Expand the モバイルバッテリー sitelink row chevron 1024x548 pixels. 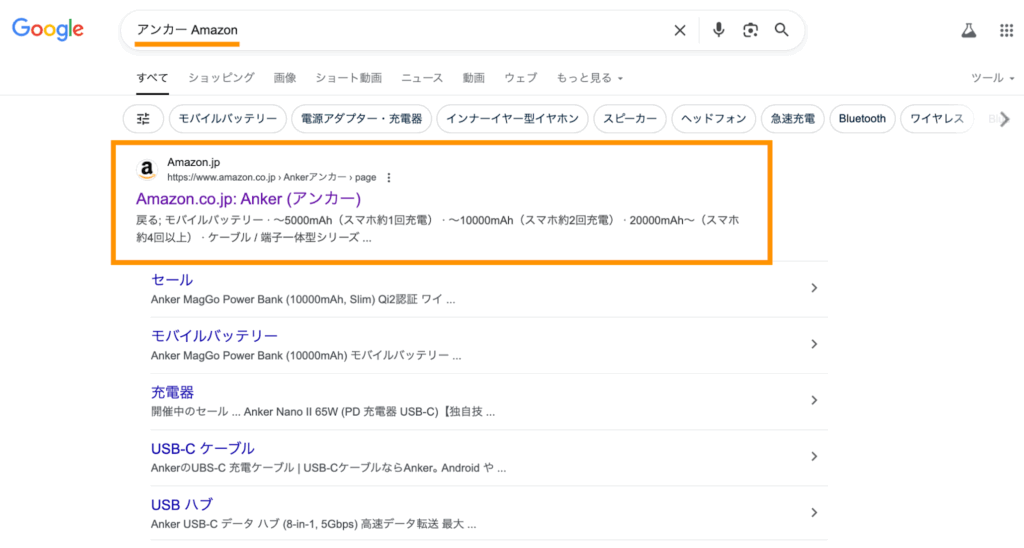coord(814,344)
